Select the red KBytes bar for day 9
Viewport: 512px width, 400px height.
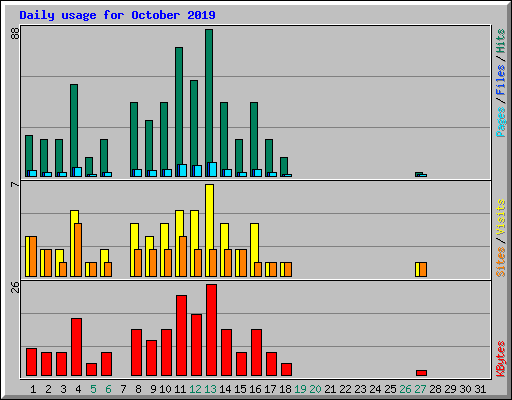click(x=151, y=358)
